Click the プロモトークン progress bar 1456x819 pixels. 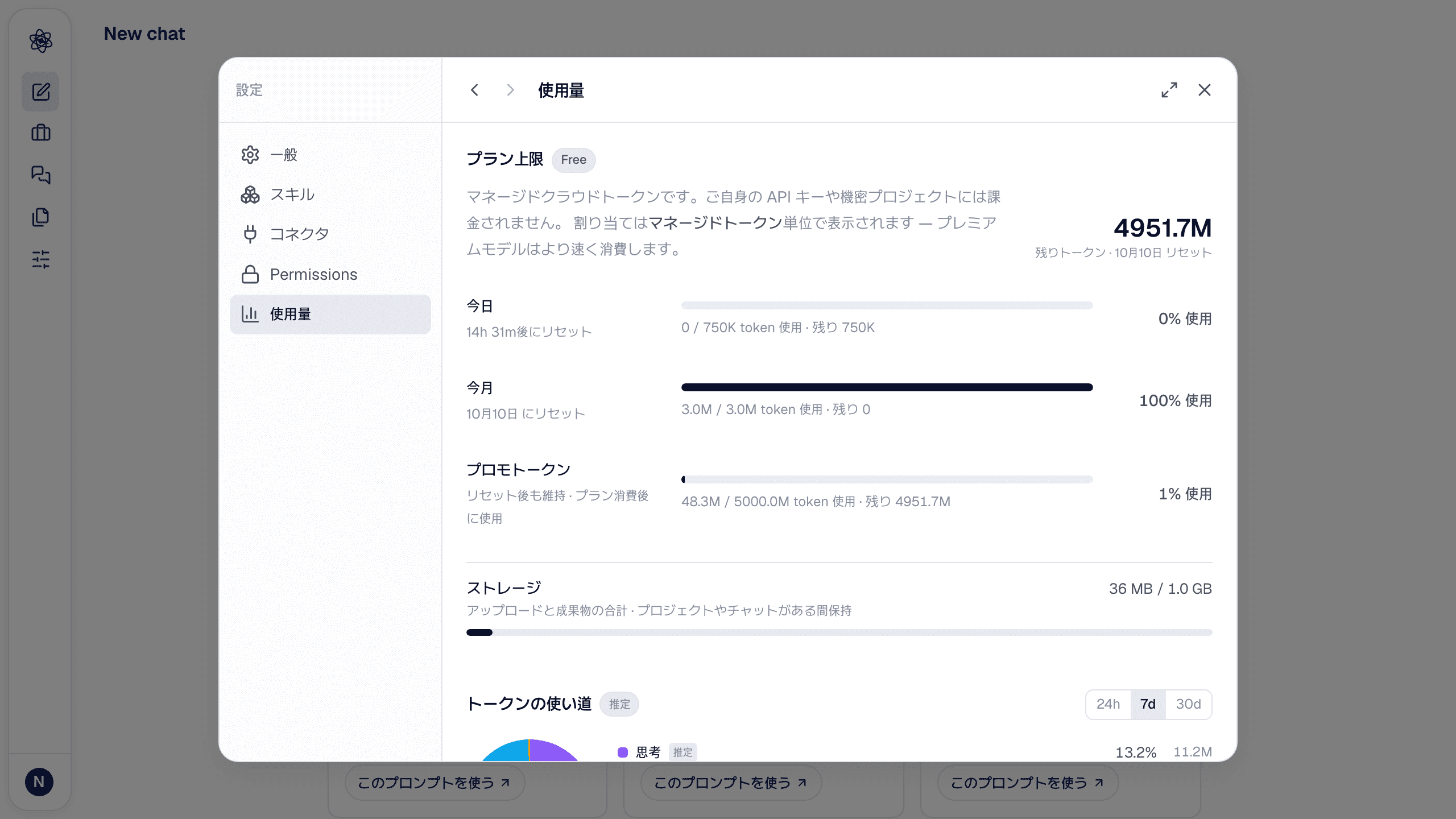(x=887, y=479)
